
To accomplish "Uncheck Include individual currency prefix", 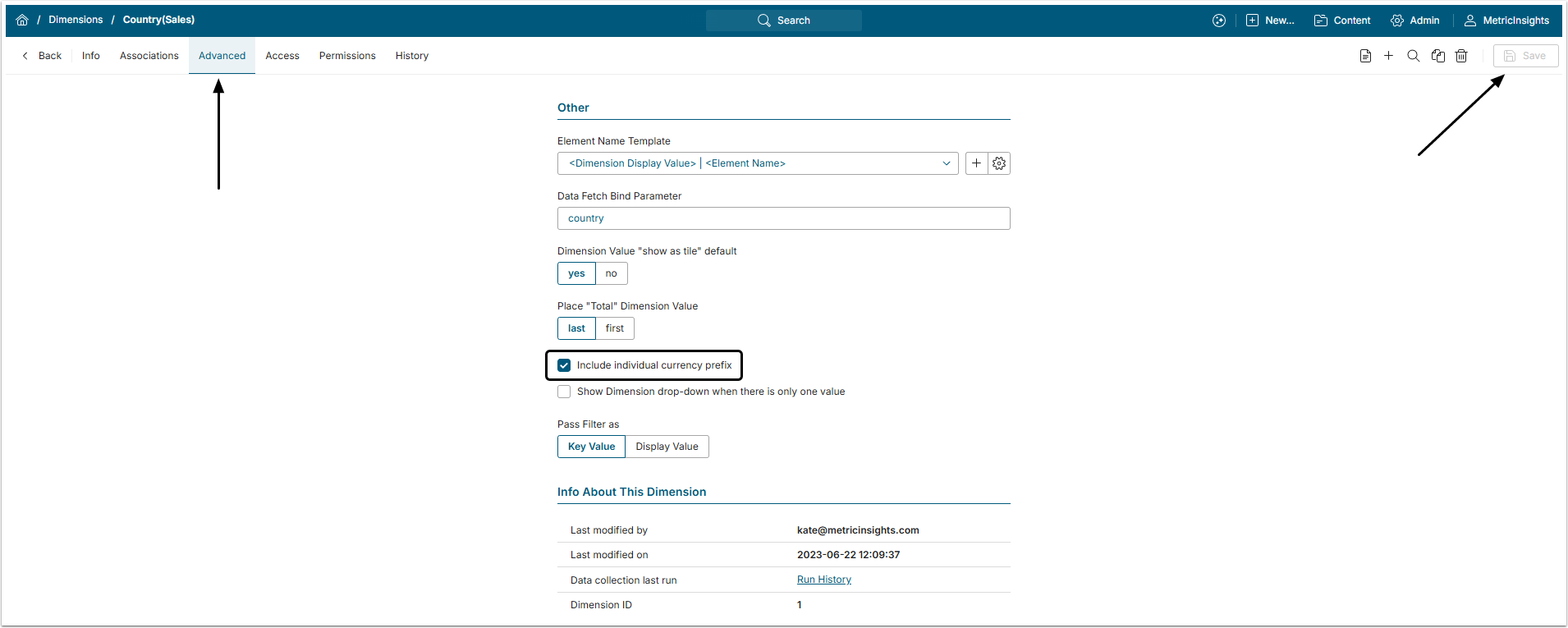I will coord(564,365).
